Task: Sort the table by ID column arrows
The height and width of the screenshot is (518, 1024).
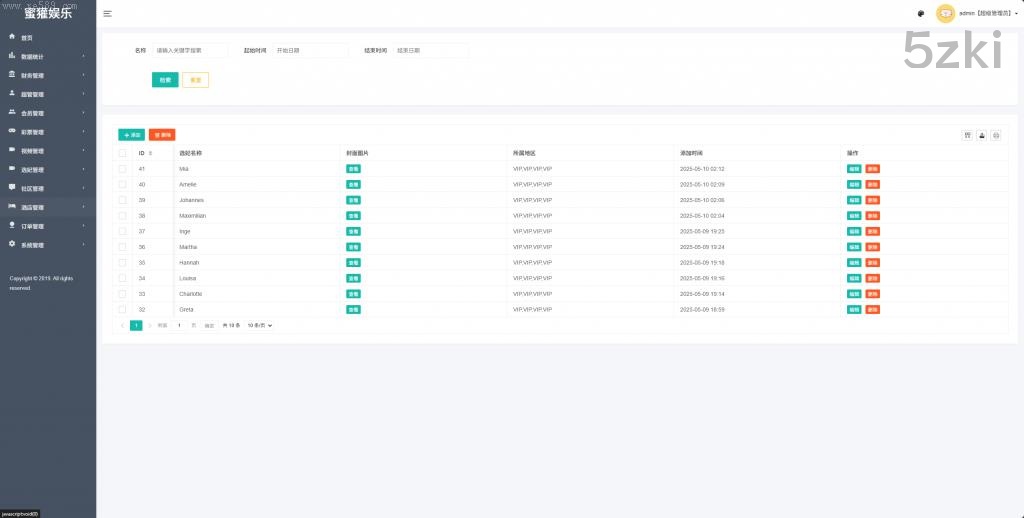Action: pyautogui.click(x=150, y=153)
